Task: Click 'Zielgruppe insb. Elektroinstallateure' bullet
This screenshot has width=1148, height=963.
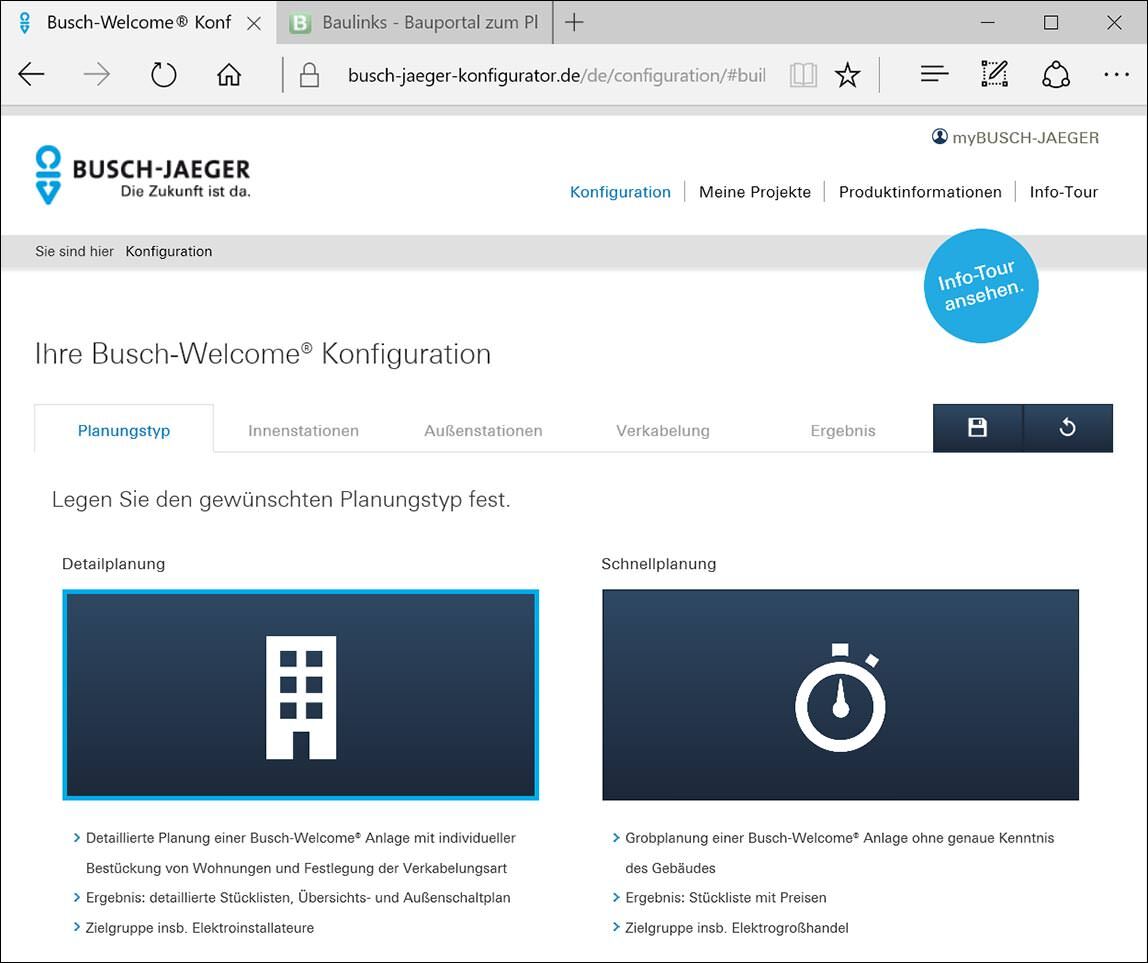Action: [x=200, y=928]
